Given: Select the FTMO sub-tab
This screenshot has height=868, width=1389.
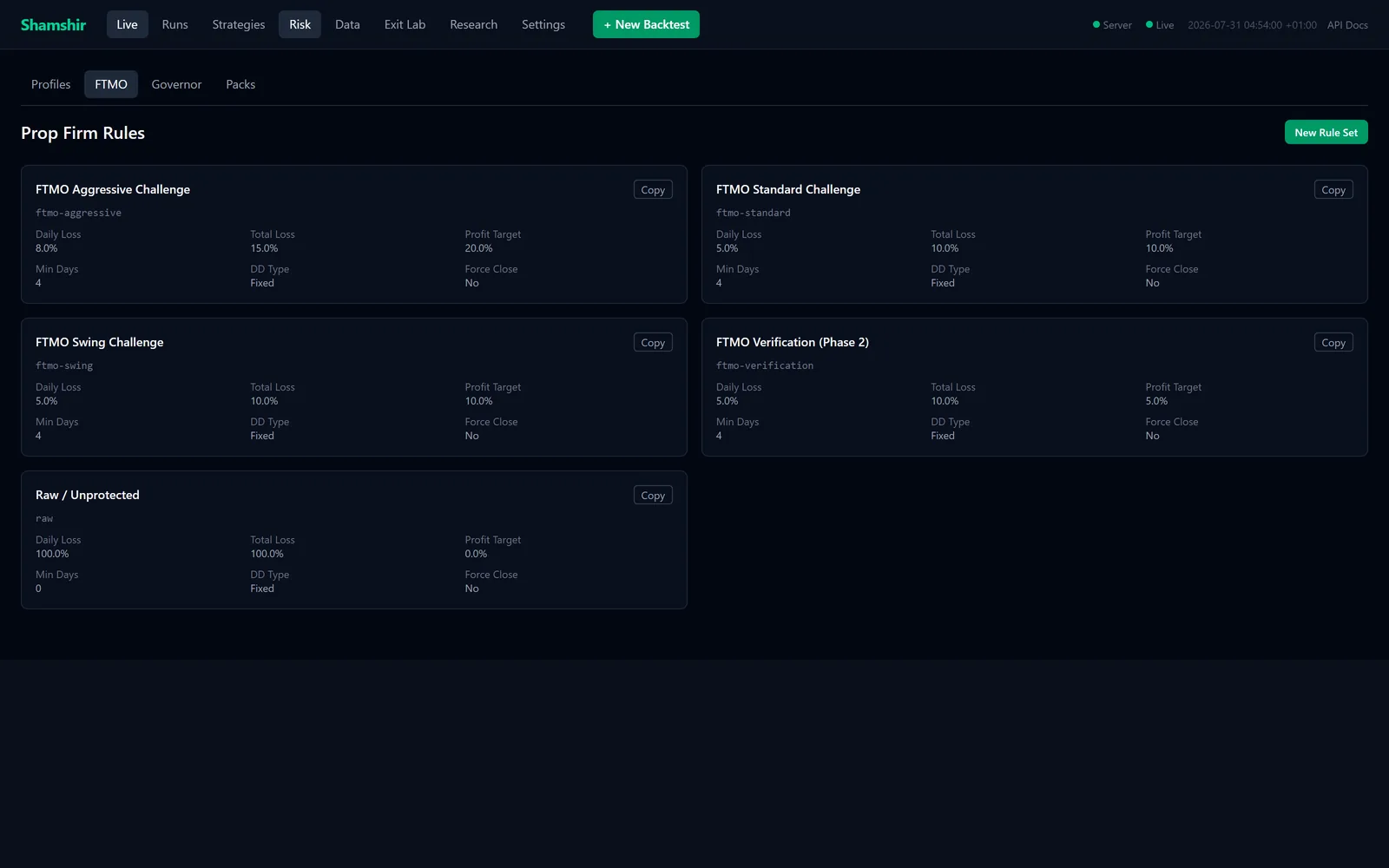Looking at the screenshot, I should [111, 84].
